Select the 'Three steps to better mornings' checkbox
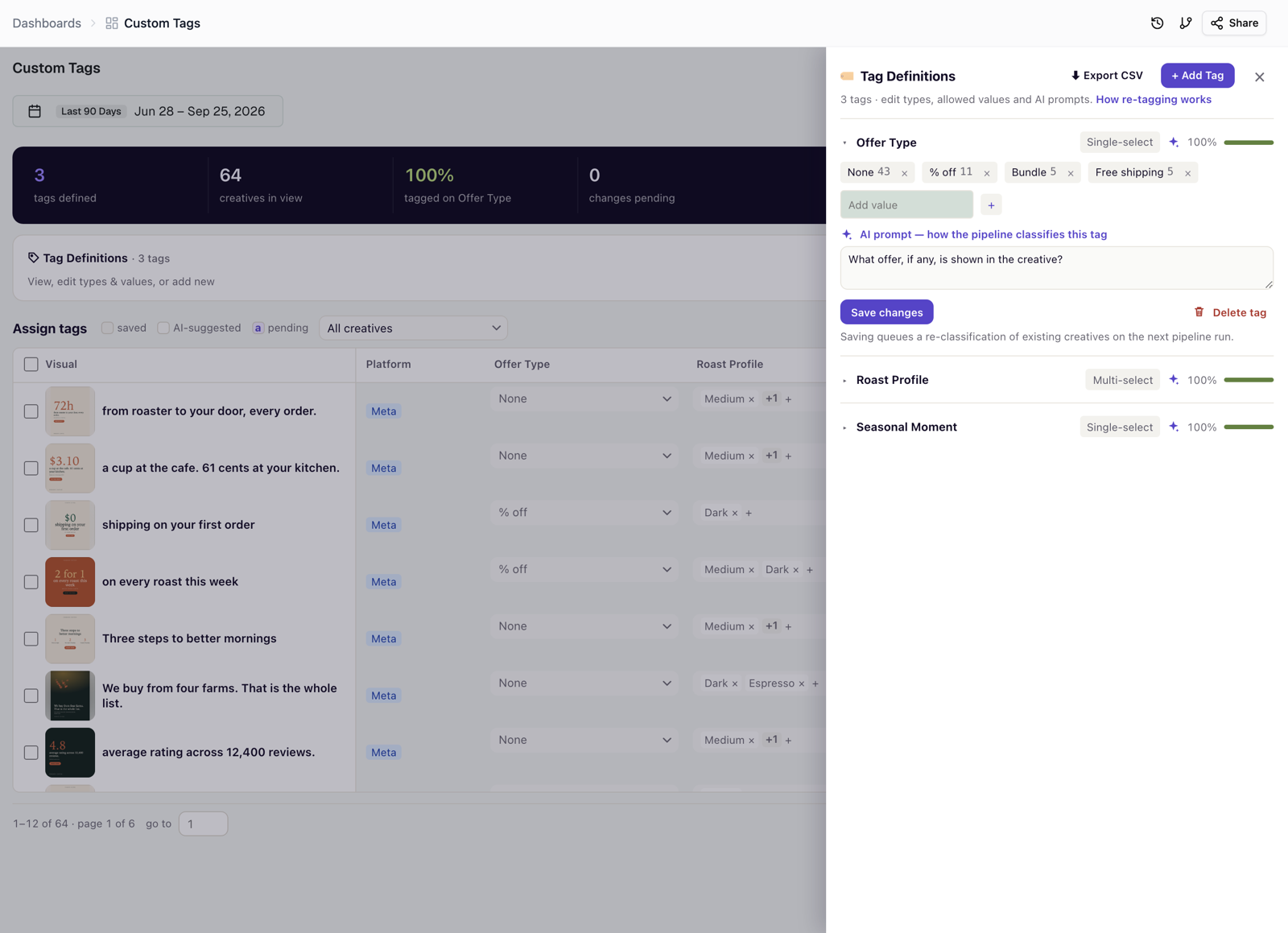This screenshot has width=1288, height=933. point(31,639)
